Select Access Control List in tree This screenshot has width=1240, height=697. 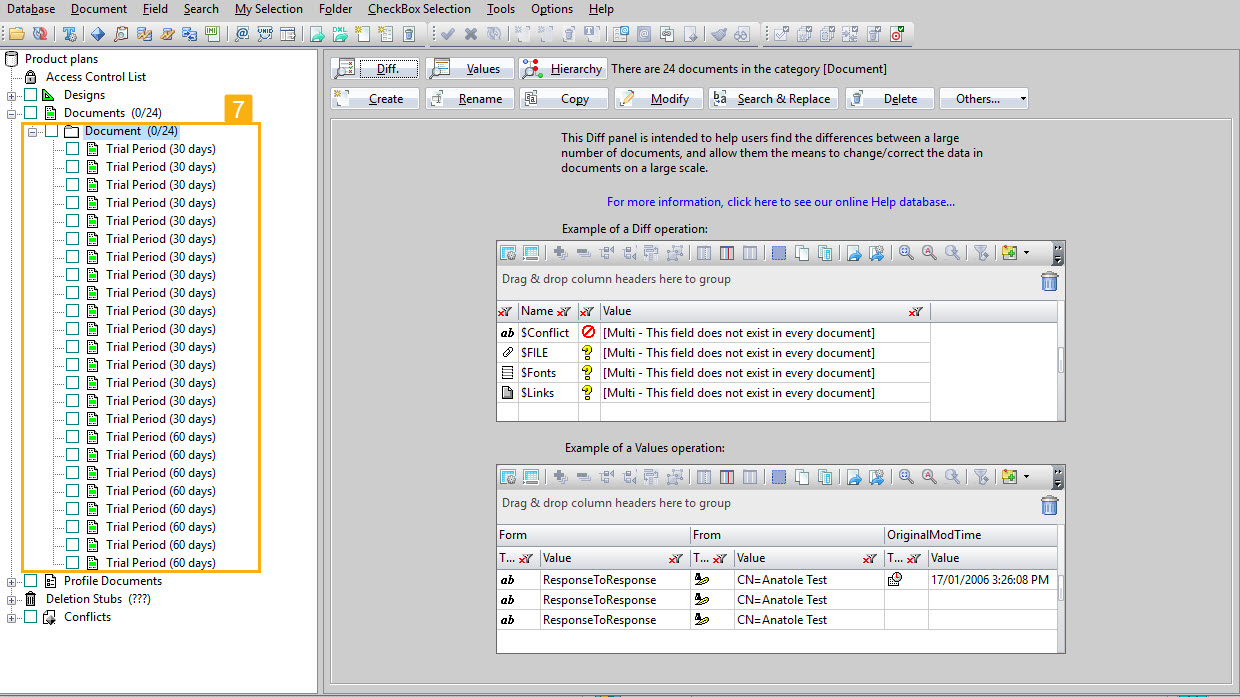pyautogui.click(x=96, y=77)
